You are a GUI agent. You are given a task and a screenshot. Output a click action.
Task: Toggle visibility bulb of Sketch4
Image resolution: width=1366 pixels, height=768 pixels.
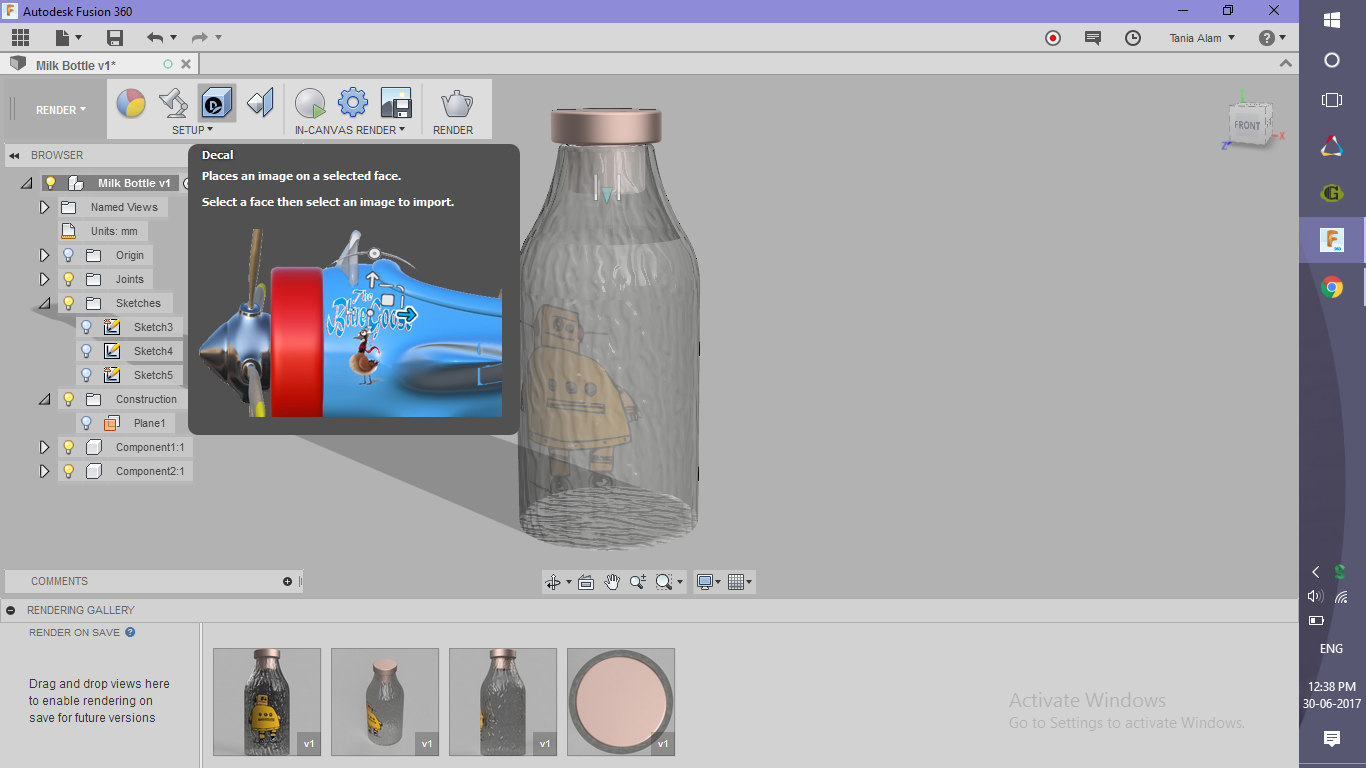[x=86, y=351]
